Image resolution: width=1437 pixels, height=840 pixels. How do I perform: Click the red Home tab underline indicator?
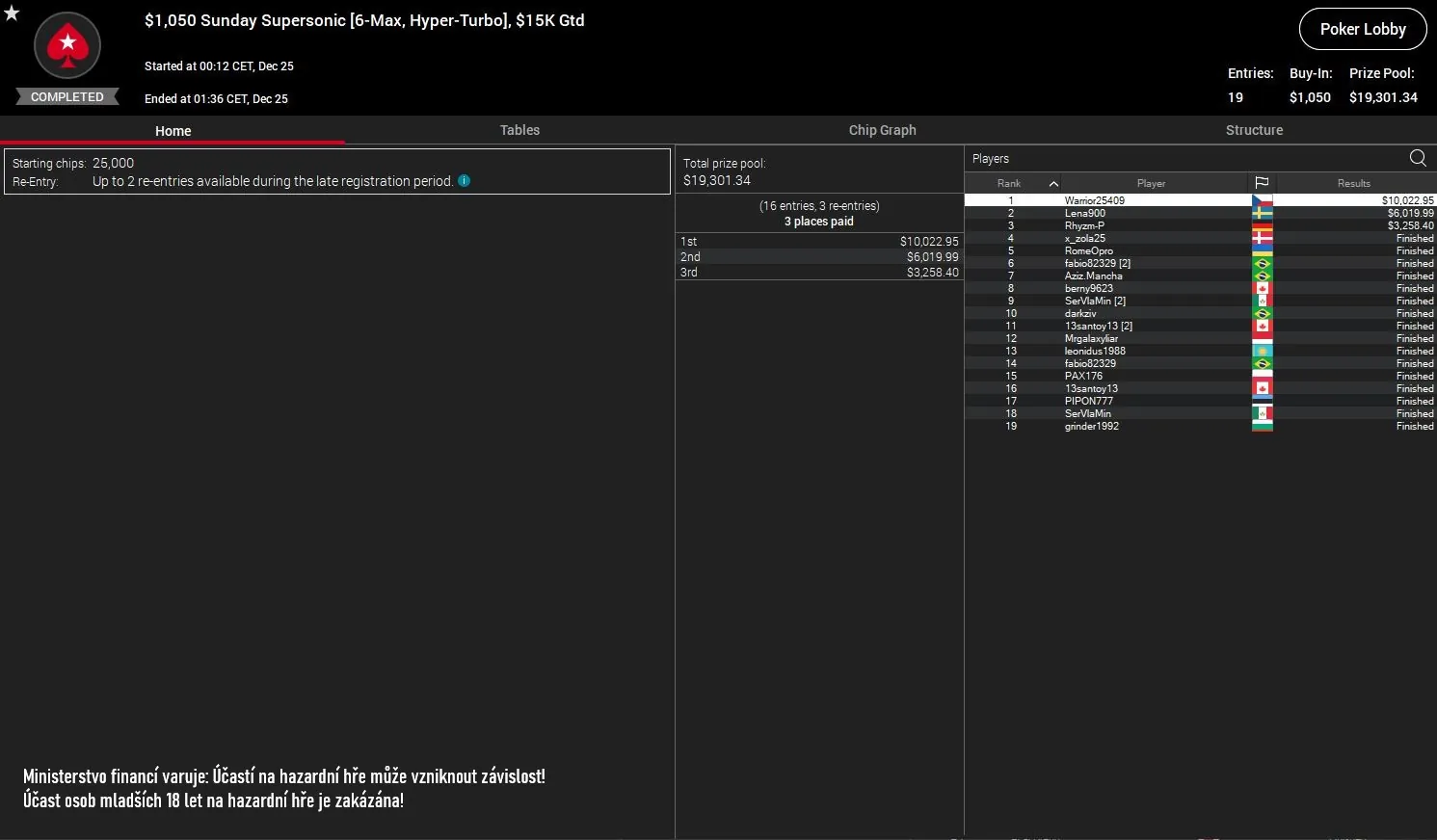pos(173,141)
